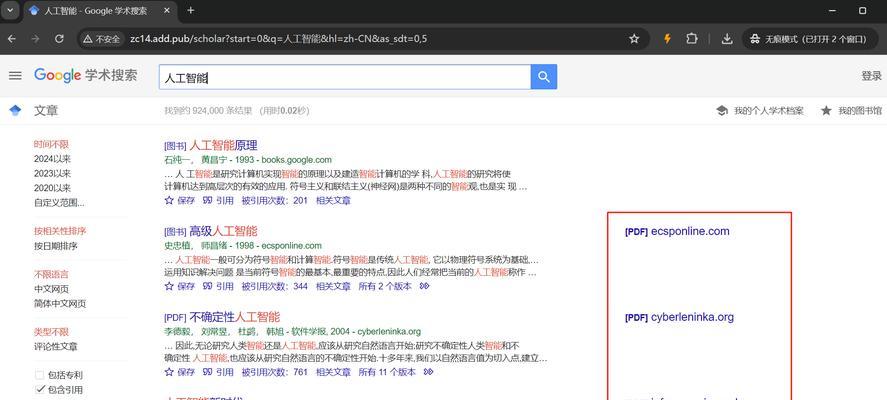
Task: Filter results to 2024以来
Action: click(52, 159)
